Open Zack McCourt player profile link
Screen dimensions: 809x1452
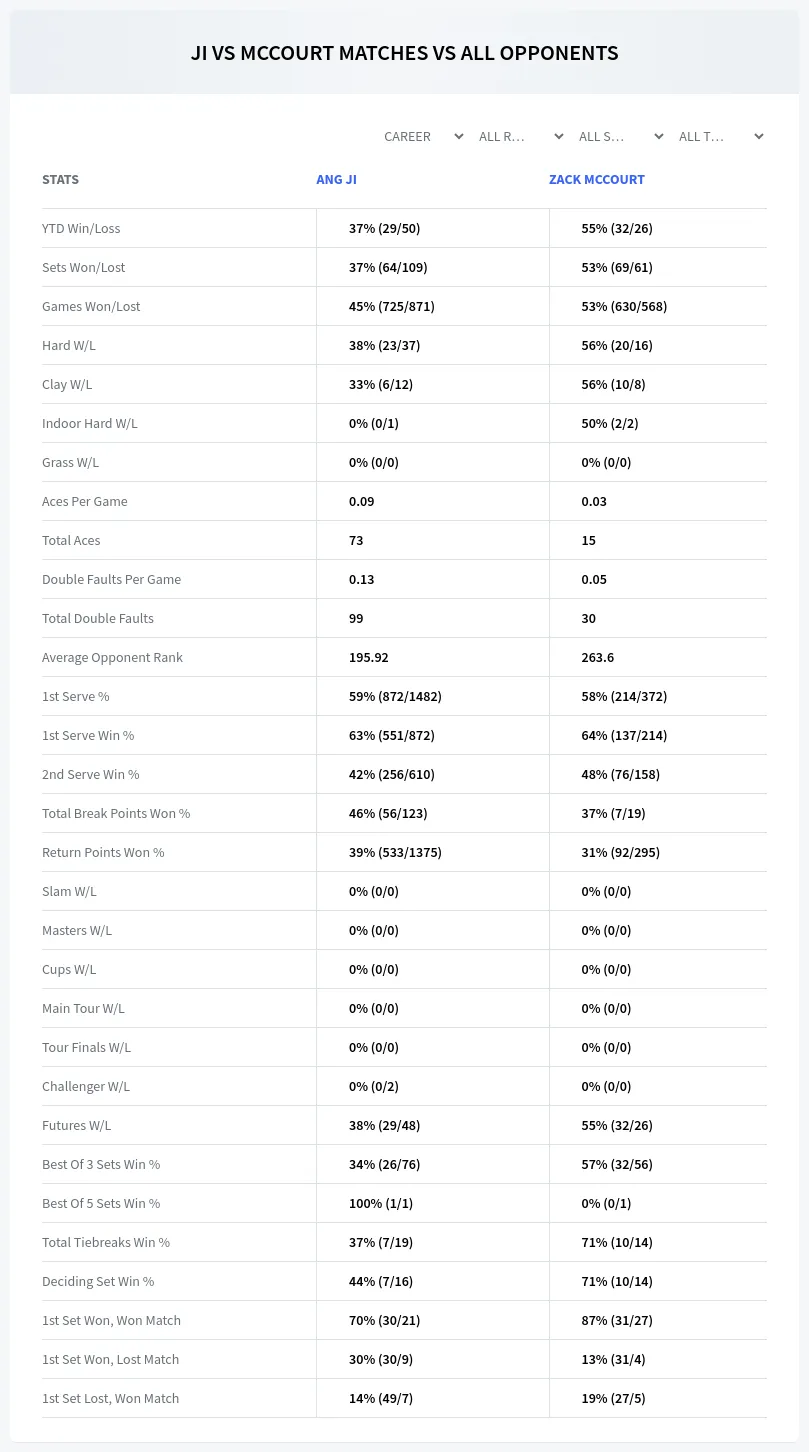[597, 180]
